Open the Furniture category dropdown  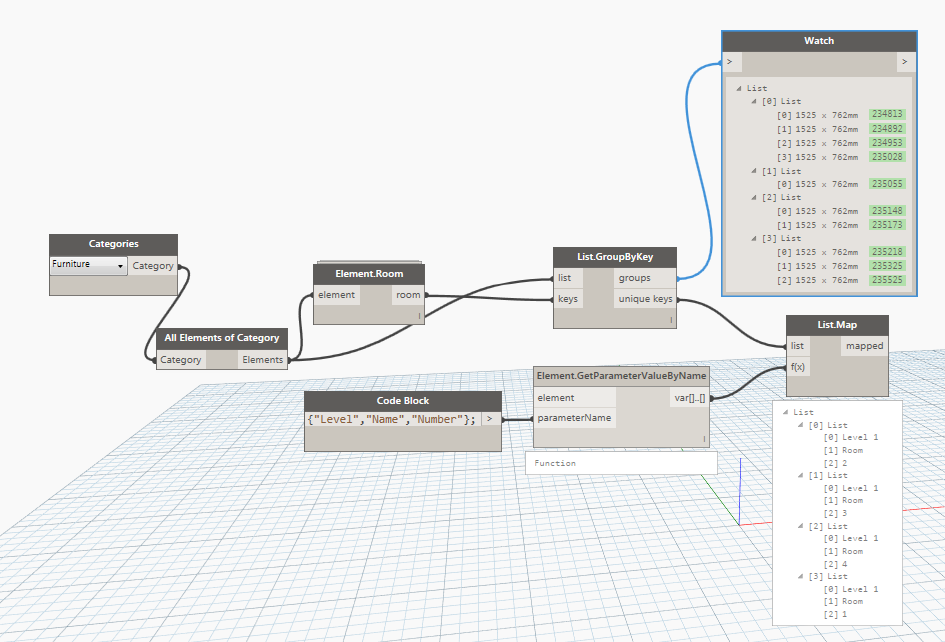[x=88, y=265]
